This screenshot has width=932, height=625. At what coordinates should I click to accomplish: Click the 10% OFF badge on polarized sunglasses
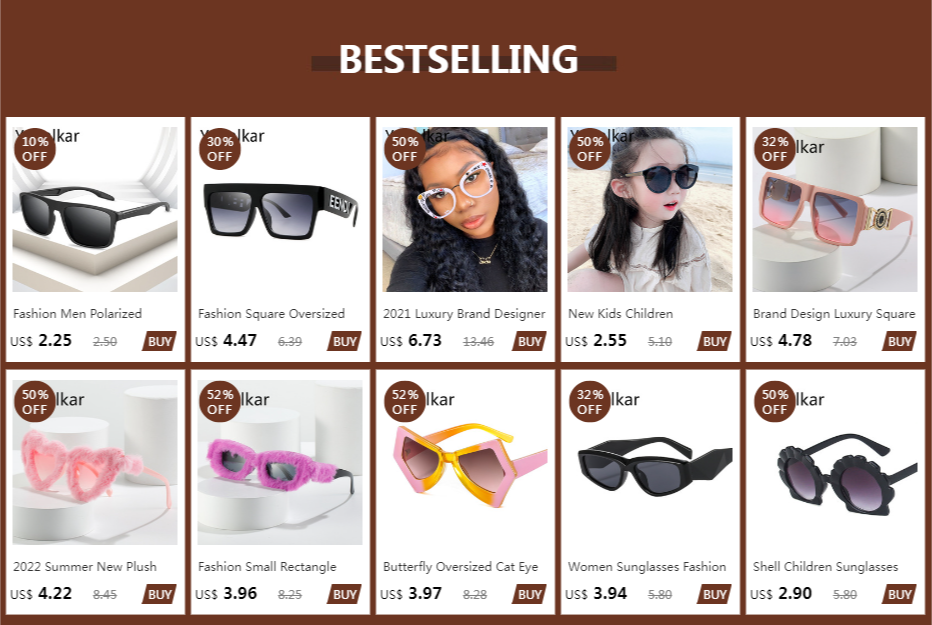34,149
